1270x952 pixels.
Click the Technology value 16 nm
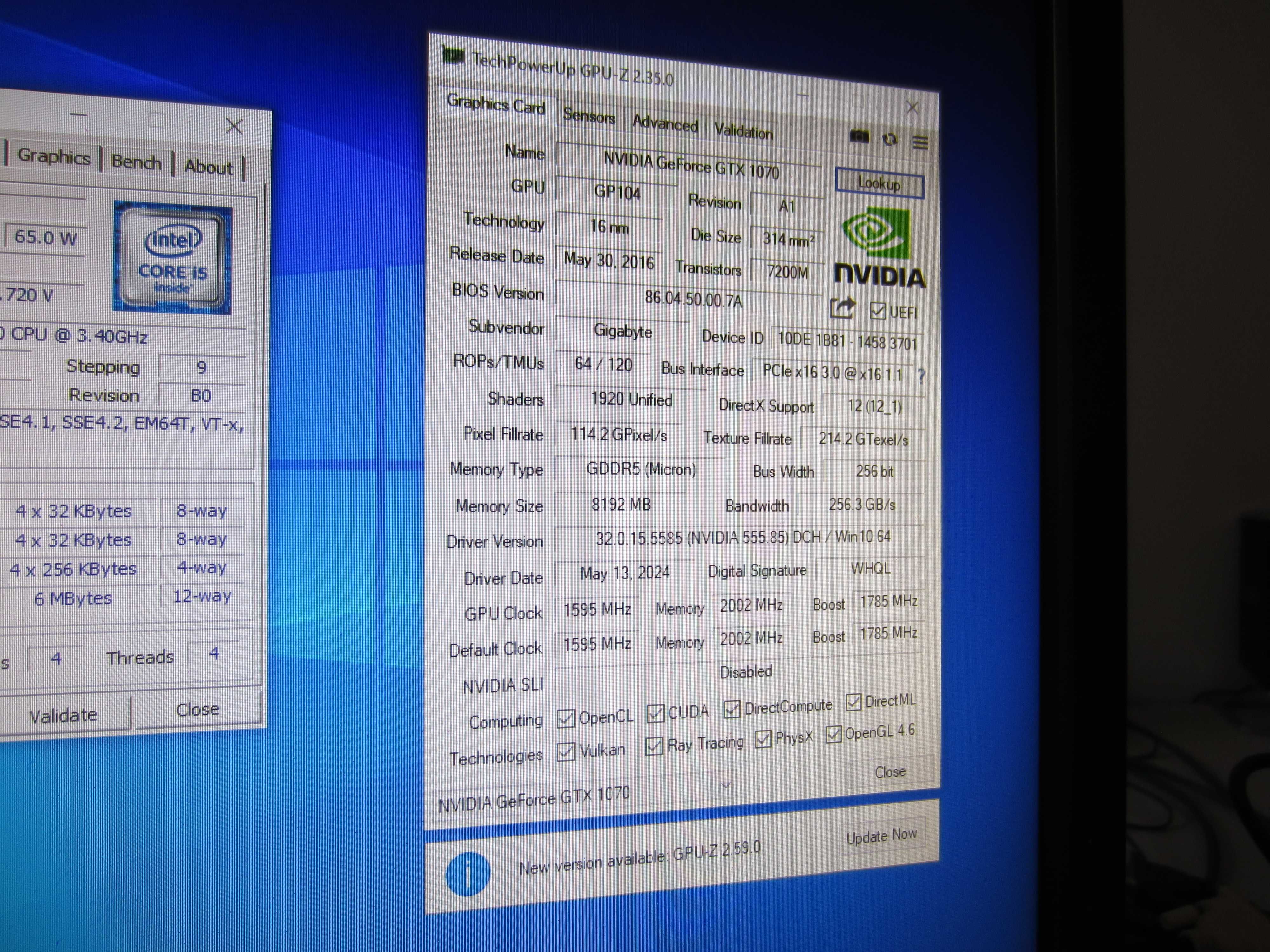609,227
